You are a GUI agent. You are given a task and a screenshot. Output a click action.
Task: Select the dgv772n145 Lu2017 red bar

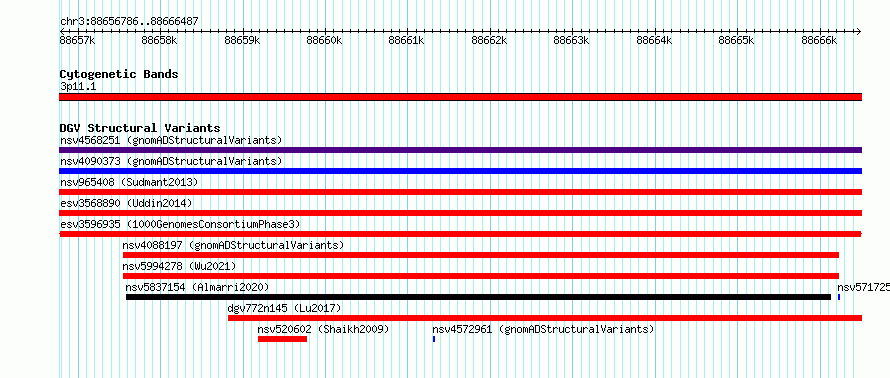coord(545,318)
